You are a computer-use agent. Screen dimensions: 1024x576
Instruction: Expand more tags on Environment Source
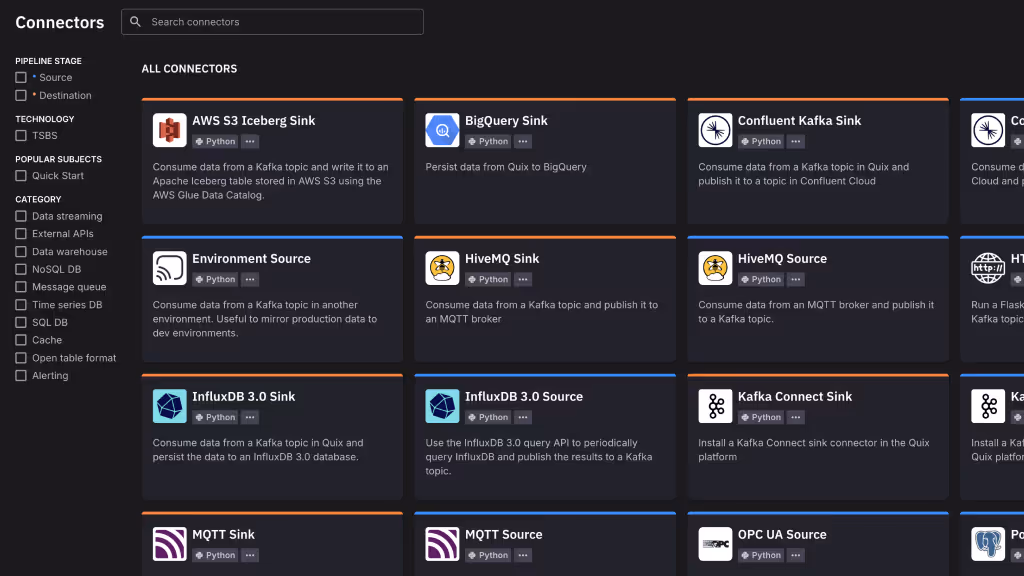pos(250,279)
